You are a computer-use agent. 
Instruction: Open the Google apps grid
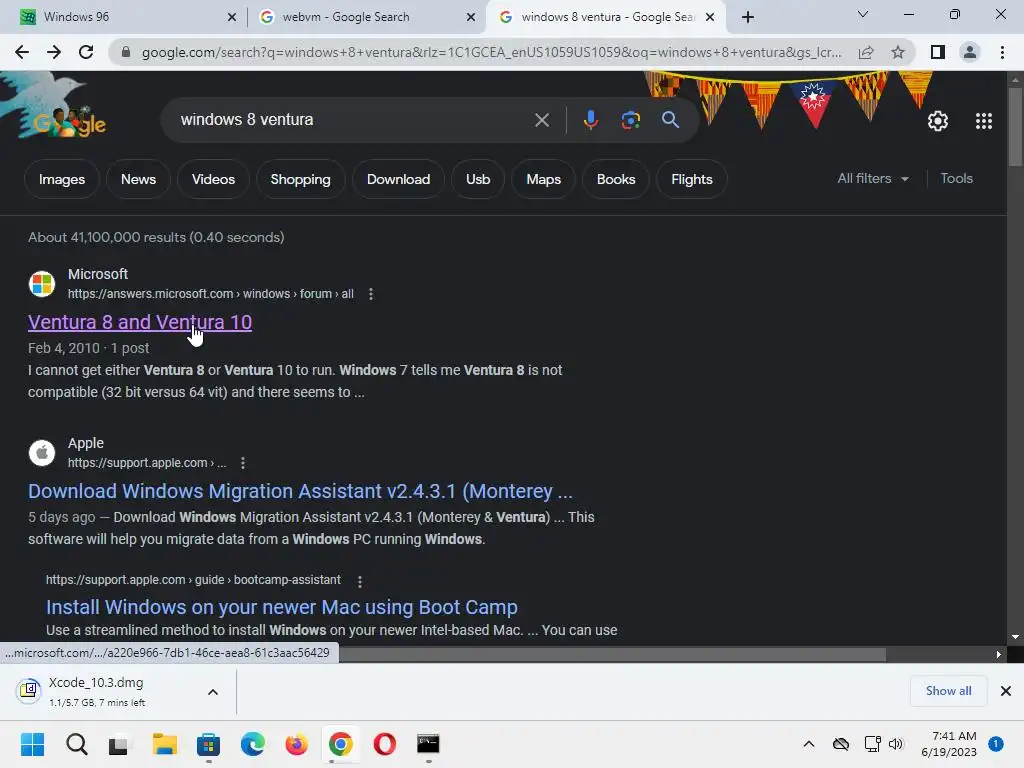tap(984, 121)
